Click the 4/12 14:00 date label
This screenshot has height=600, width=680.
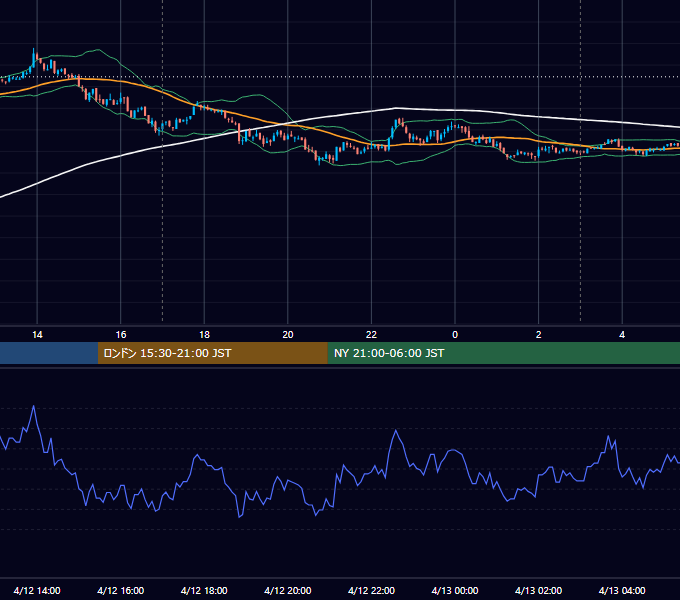(x=37, y=590)
